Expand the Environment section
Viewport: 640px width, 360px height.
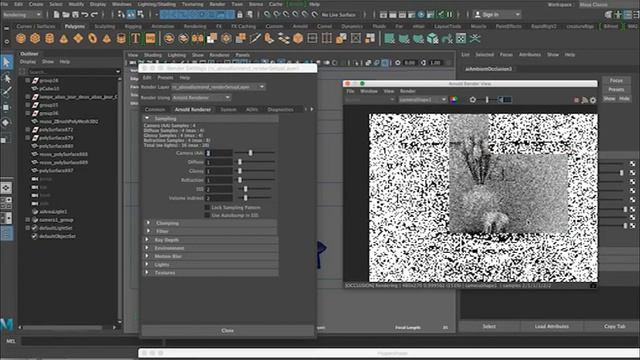(147, 248)
